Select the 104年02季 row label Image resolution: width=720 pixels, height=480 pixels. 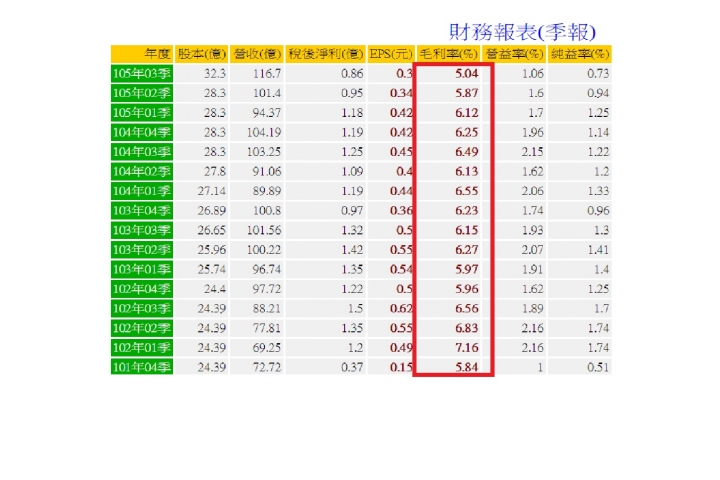pyautogui.click(x=142, y=172)
